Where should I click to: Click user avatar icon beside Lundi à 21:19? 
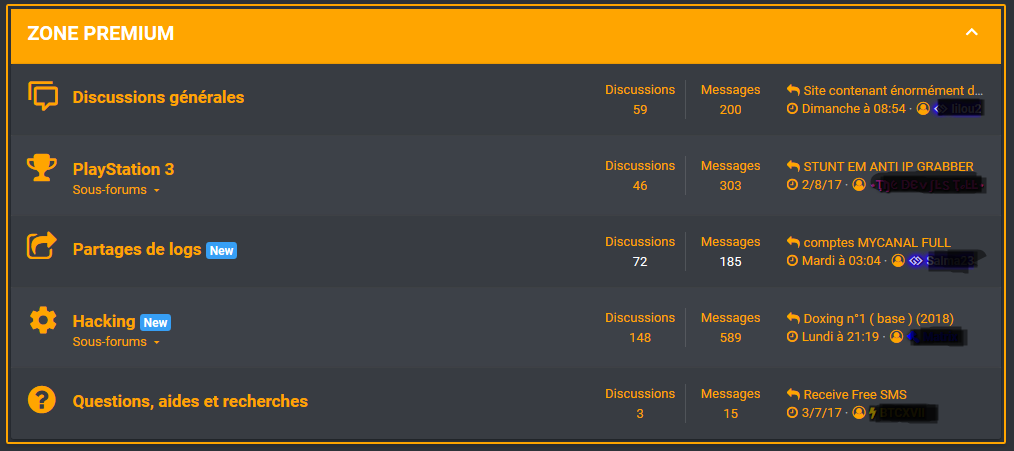[896, 337]
